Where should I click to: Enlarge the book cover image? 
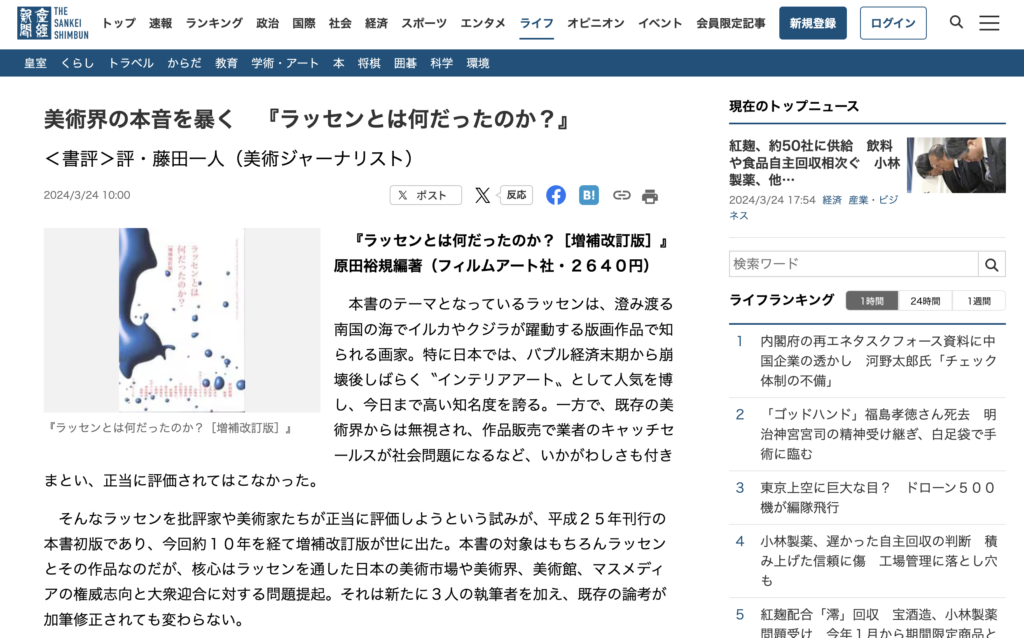182,319
